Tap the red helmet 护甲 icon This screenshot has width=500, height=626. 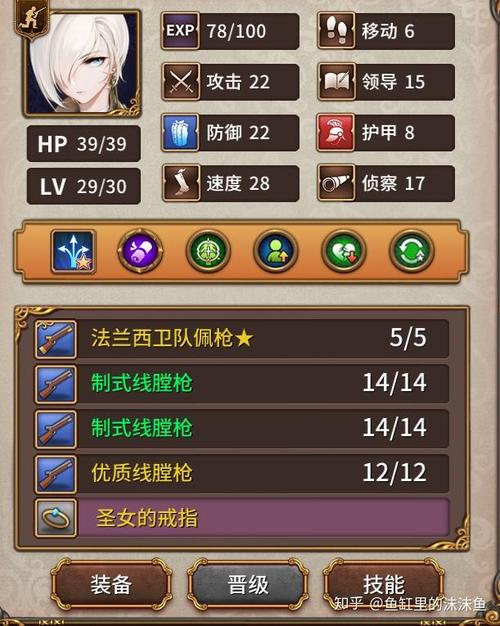point(336,133)
